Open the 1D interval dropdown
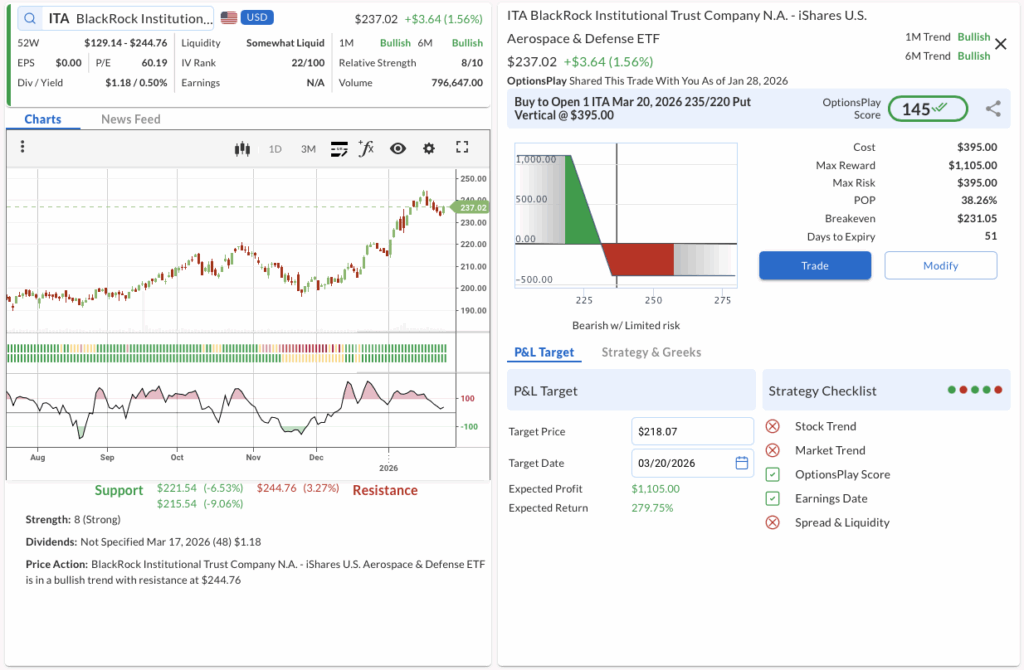The height and width of the screenshot is (670, 1024). 275,149
